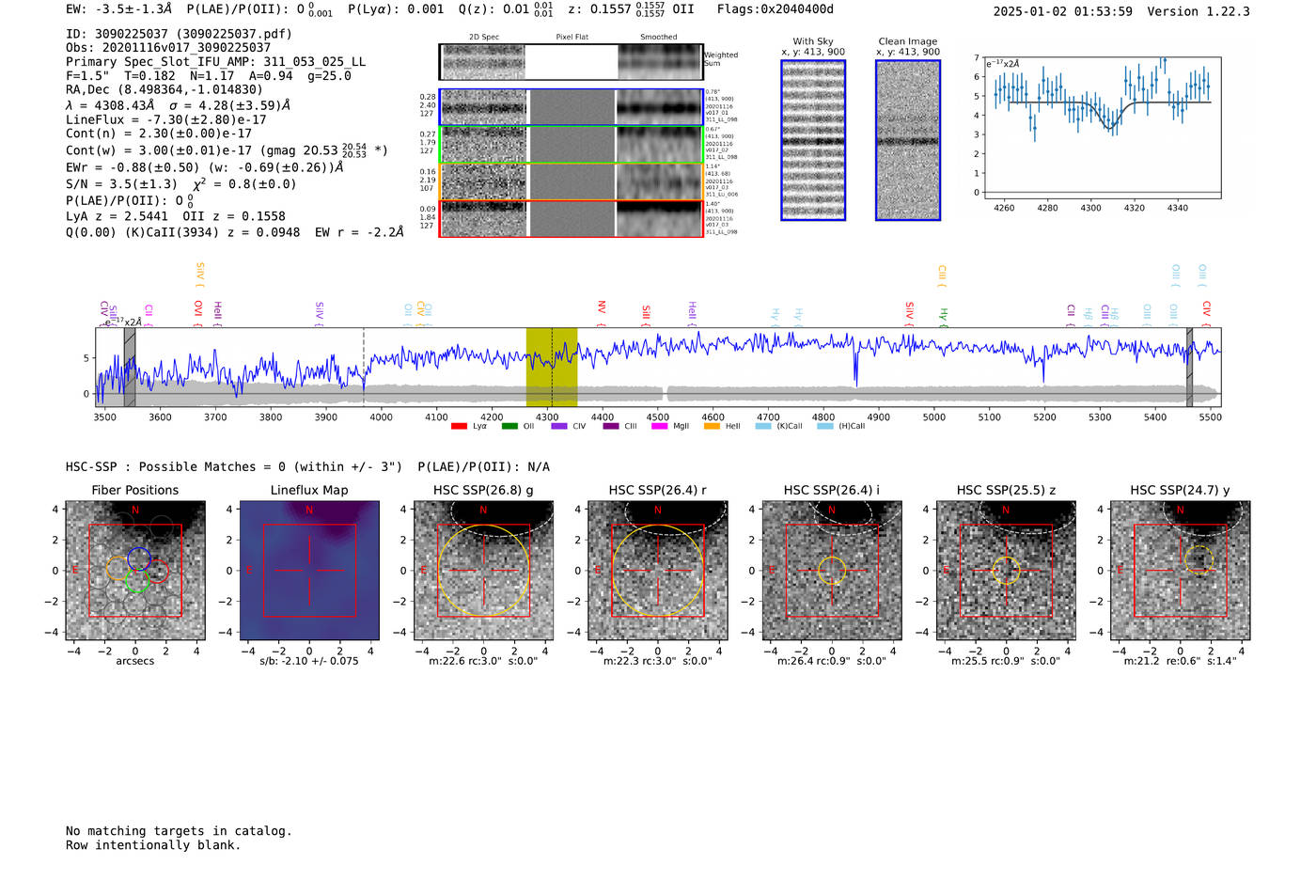Click the 'Obs: 20201116v017_3090225037' line

168,47
